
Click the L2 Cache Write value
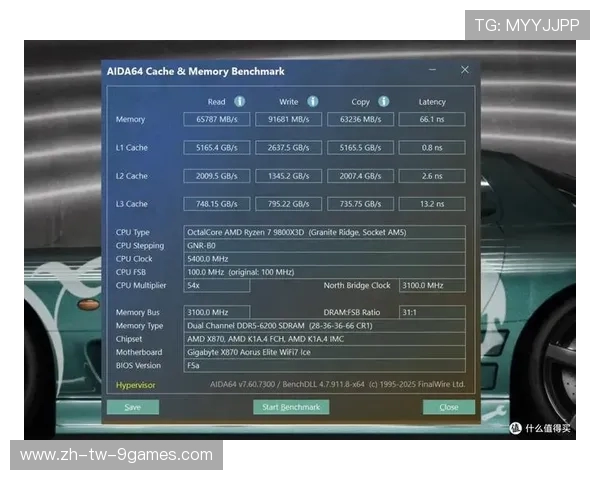tap(288, 176)
